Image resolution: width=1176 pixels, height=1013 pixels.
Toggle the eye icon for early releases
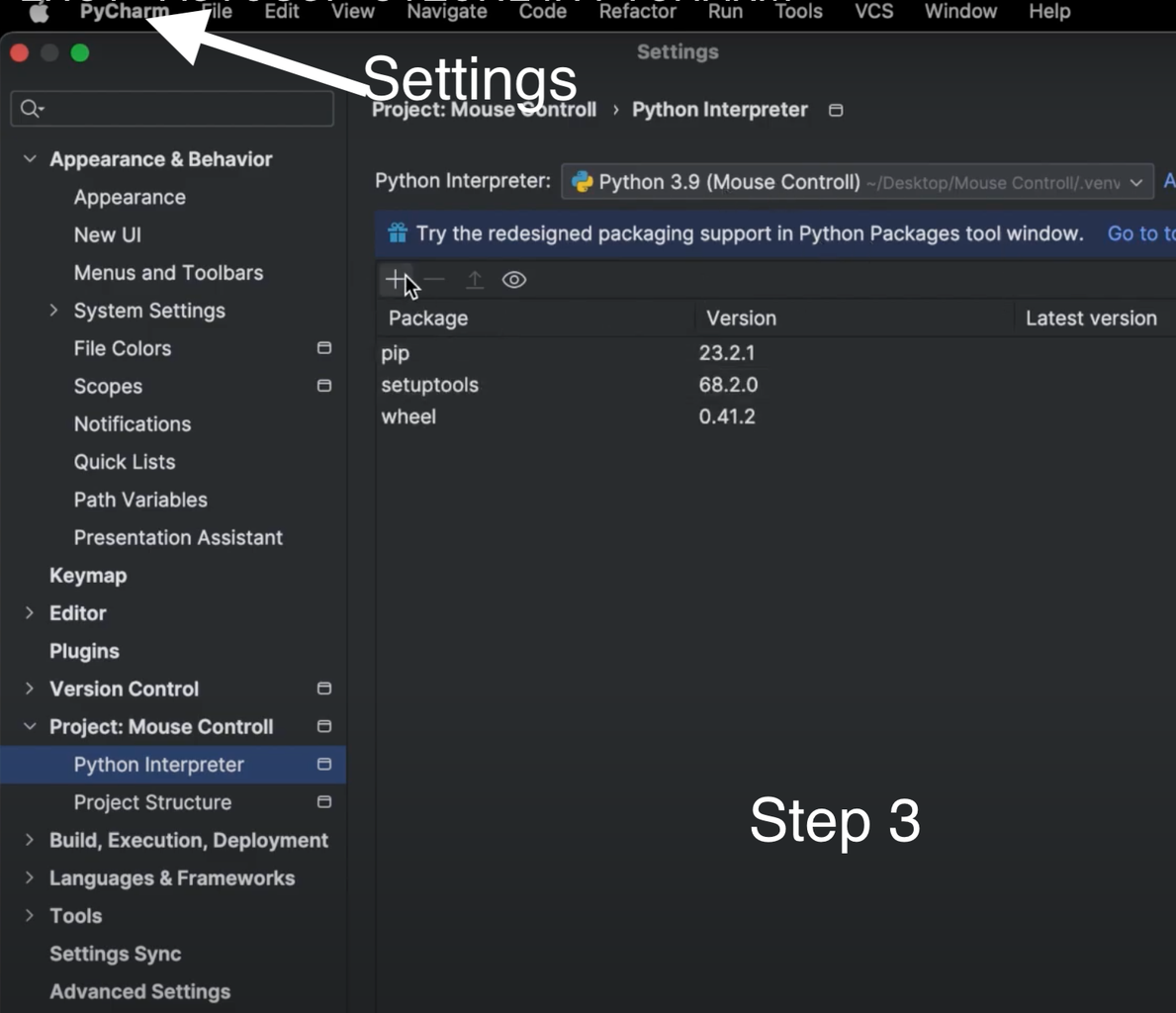coord(513,280)
